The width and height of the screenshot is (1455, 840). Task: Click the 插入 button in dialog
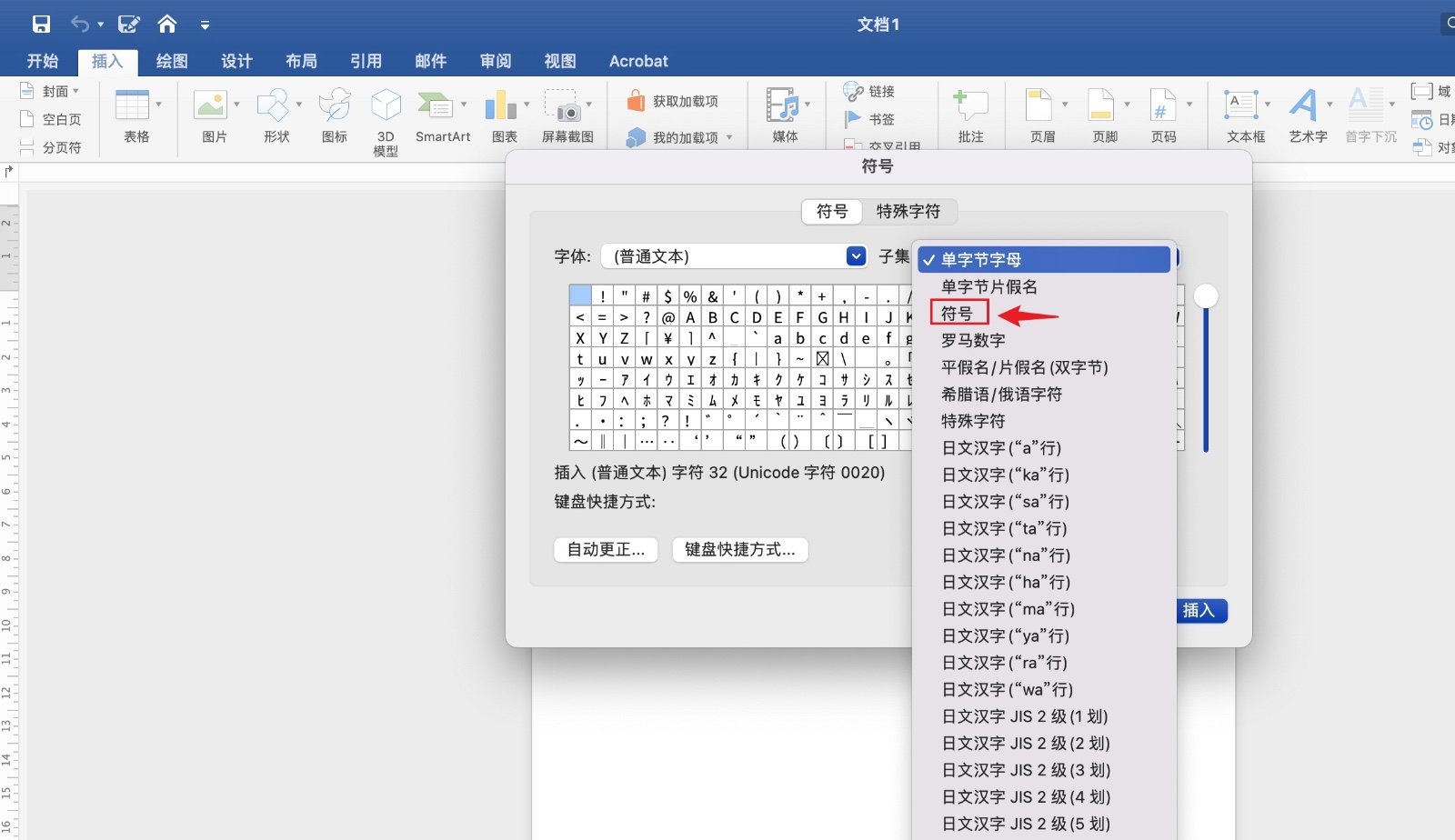1199,611
